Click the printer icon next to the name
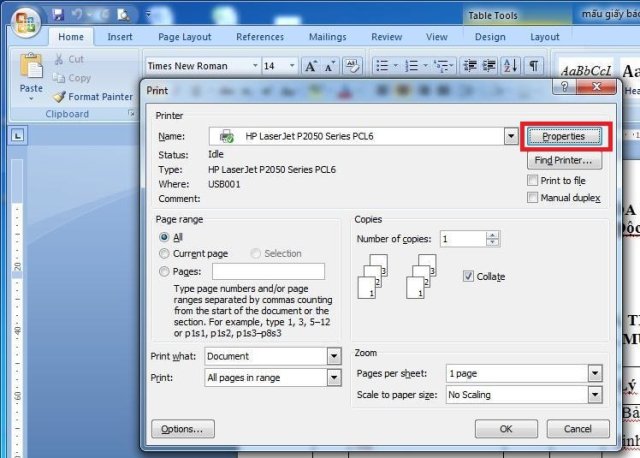The width and height of the screenshot is (640, 458). [227, 136]
